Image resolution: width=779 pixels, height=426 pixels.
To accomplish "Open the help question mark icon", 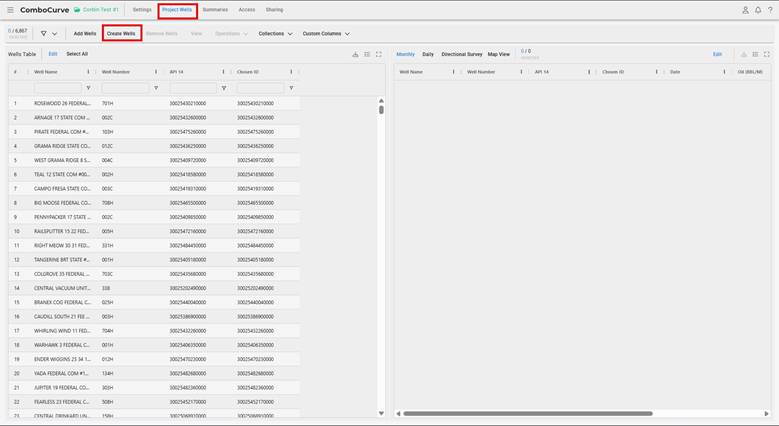I will 770,10.
